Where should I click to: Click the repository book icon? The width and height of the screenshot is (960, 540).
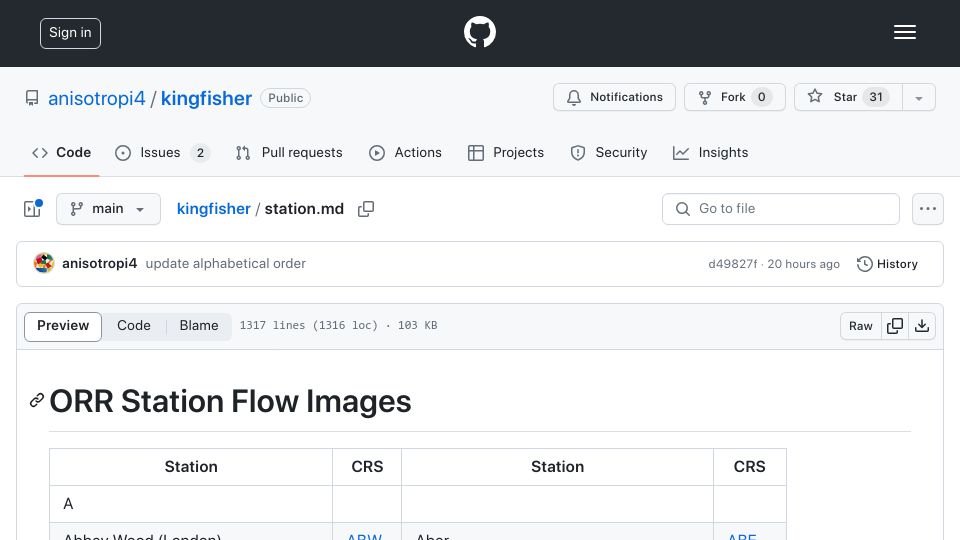[32, 98]
